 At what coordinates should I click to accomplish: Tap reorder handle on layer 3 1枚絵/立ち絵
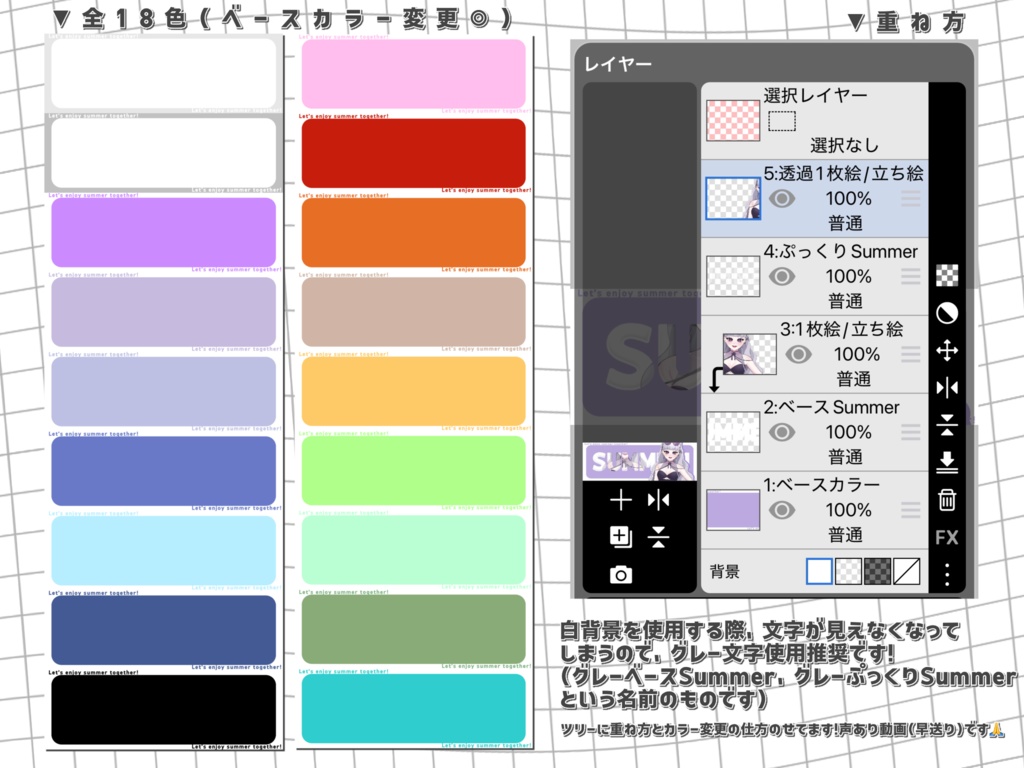point(911,354)
